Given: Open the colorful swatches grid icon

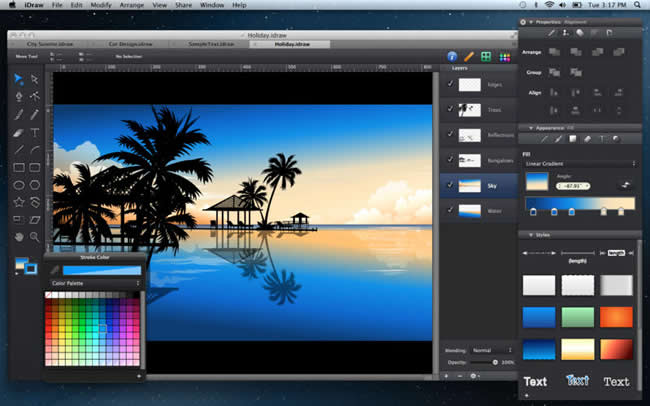Looking at the screenshot, I should point(504,57).
